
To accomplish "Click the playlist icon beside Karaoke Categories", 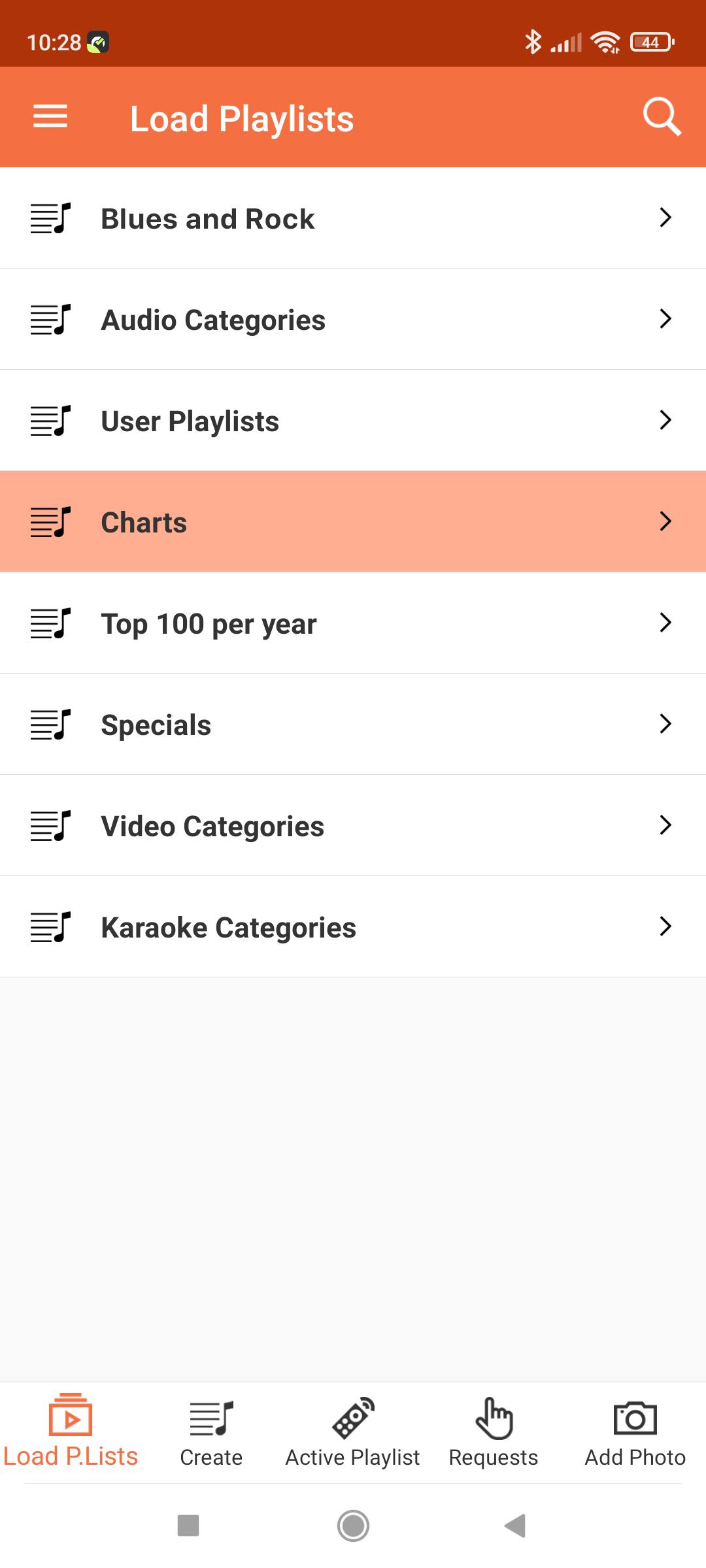I will (50, 927).
